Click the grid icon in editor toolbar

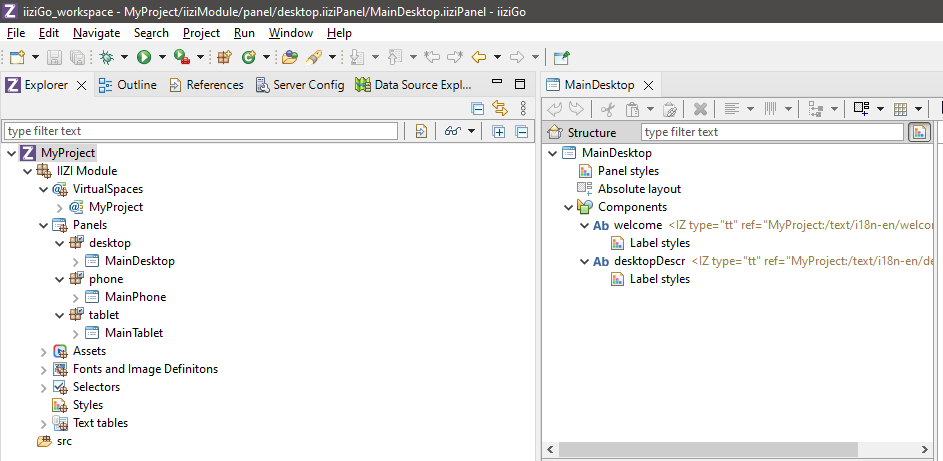[x=900, y=109]
